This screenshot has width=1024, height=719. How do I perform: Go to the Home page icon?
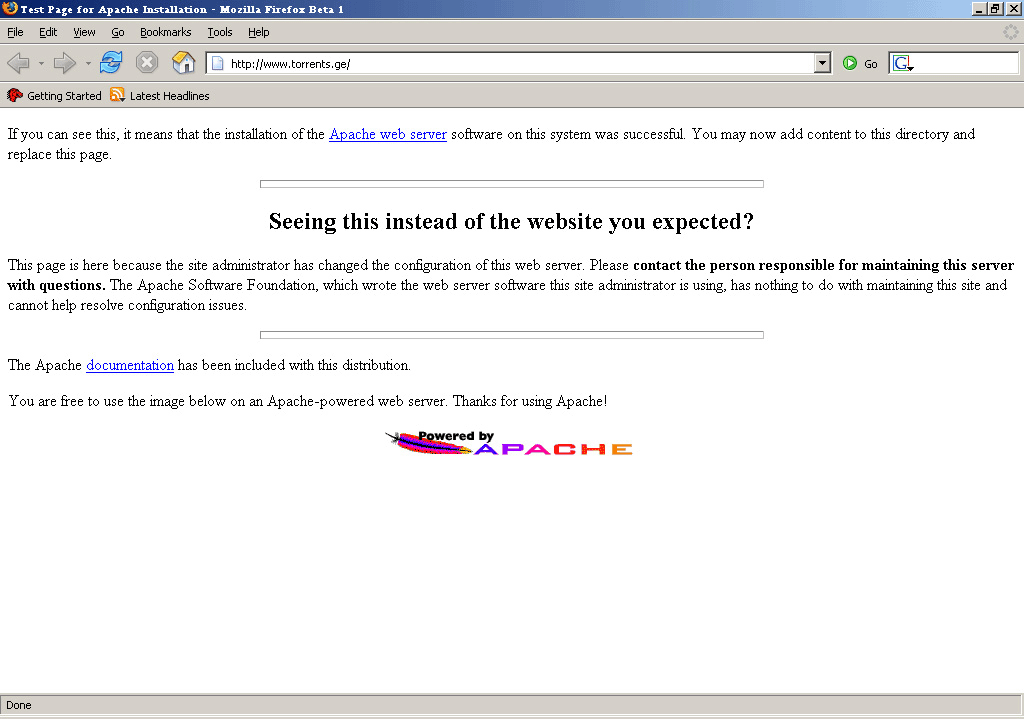(x=184, y=63)
